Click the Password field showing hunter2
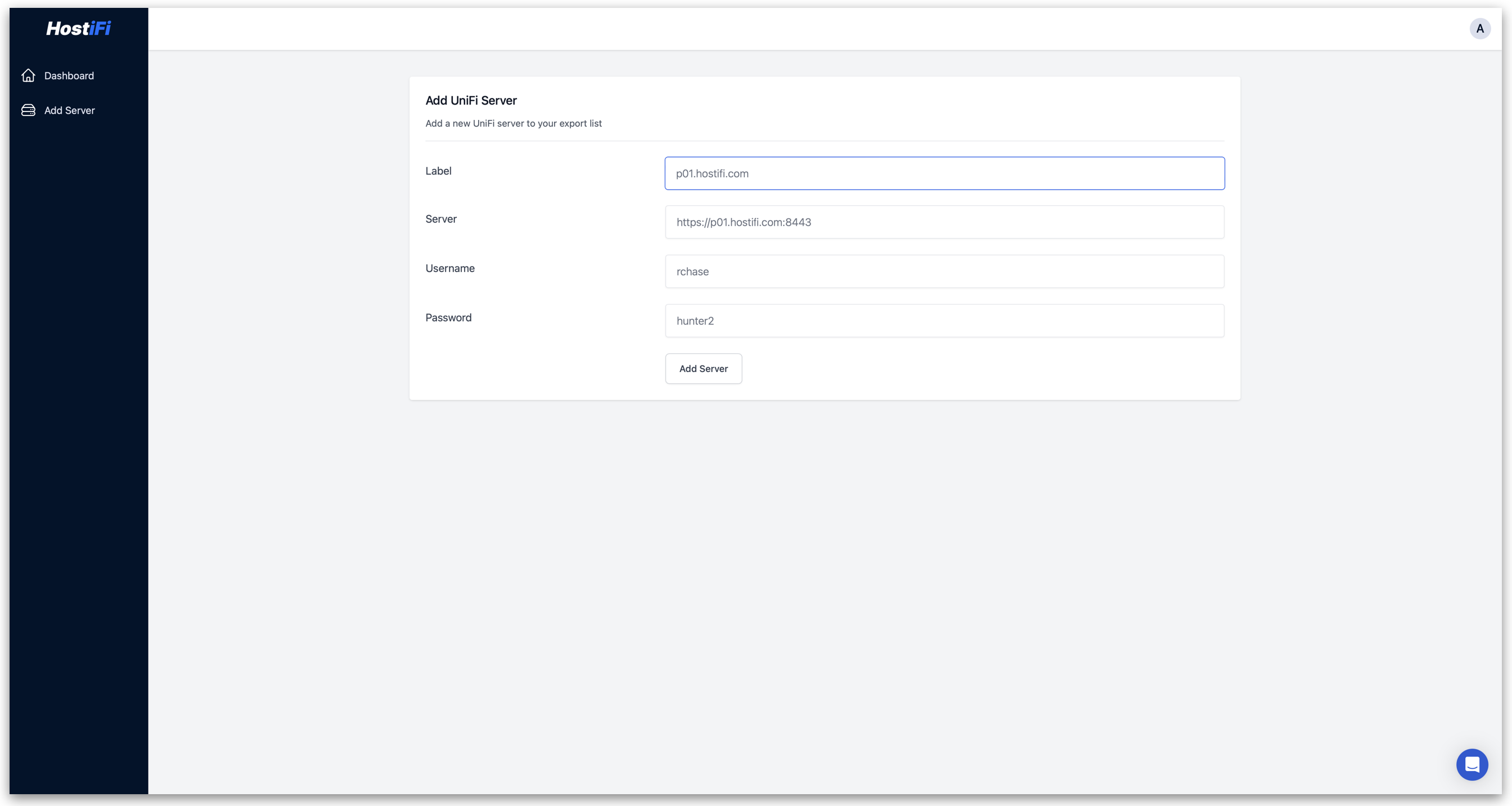1512x806 pixels. pyautogui.click(x=944, y=321)
